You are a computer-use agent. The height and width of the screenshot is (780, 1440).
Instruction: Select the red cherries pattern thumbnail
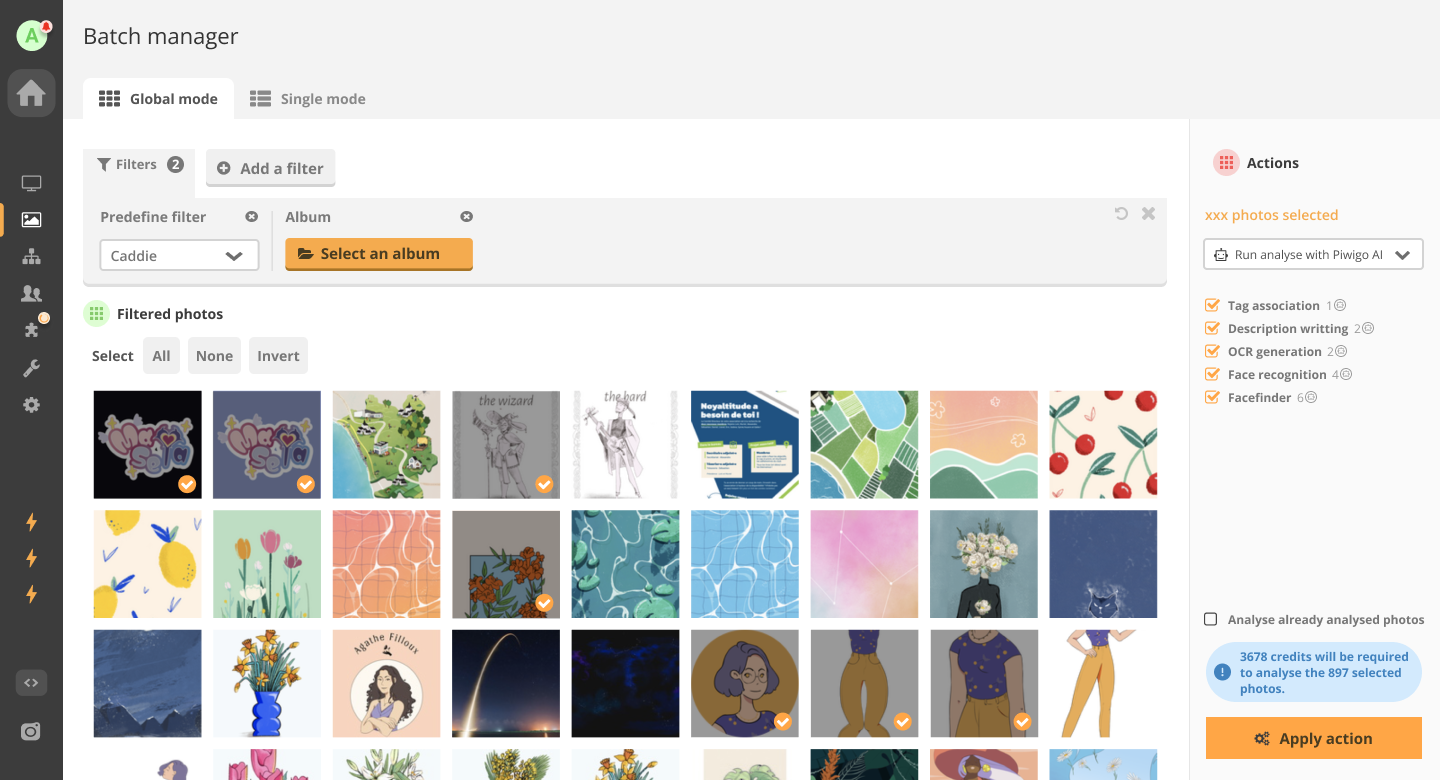1103,444
